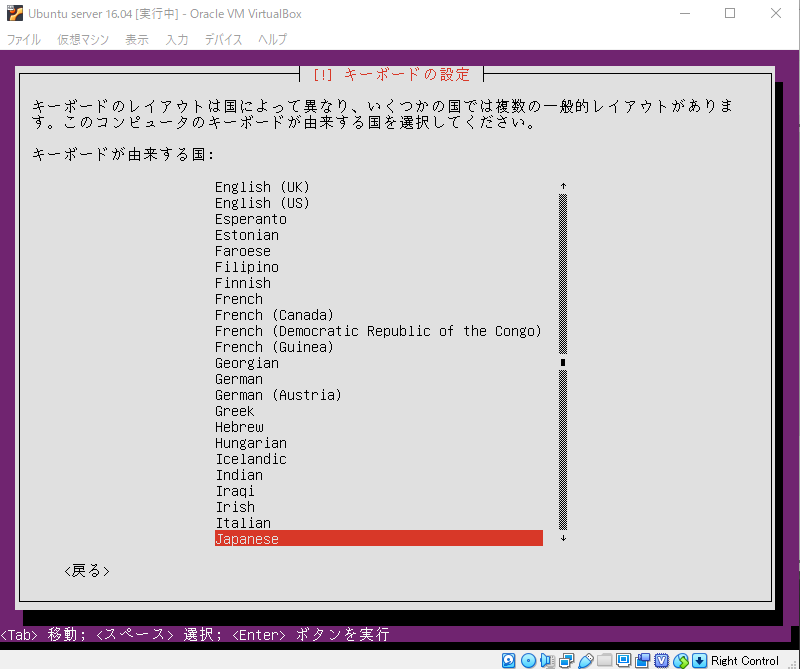Viewport: 800px width, 669px height.
Task: Select Hungarian keyboard origin
Action: [x=379, y=443]
